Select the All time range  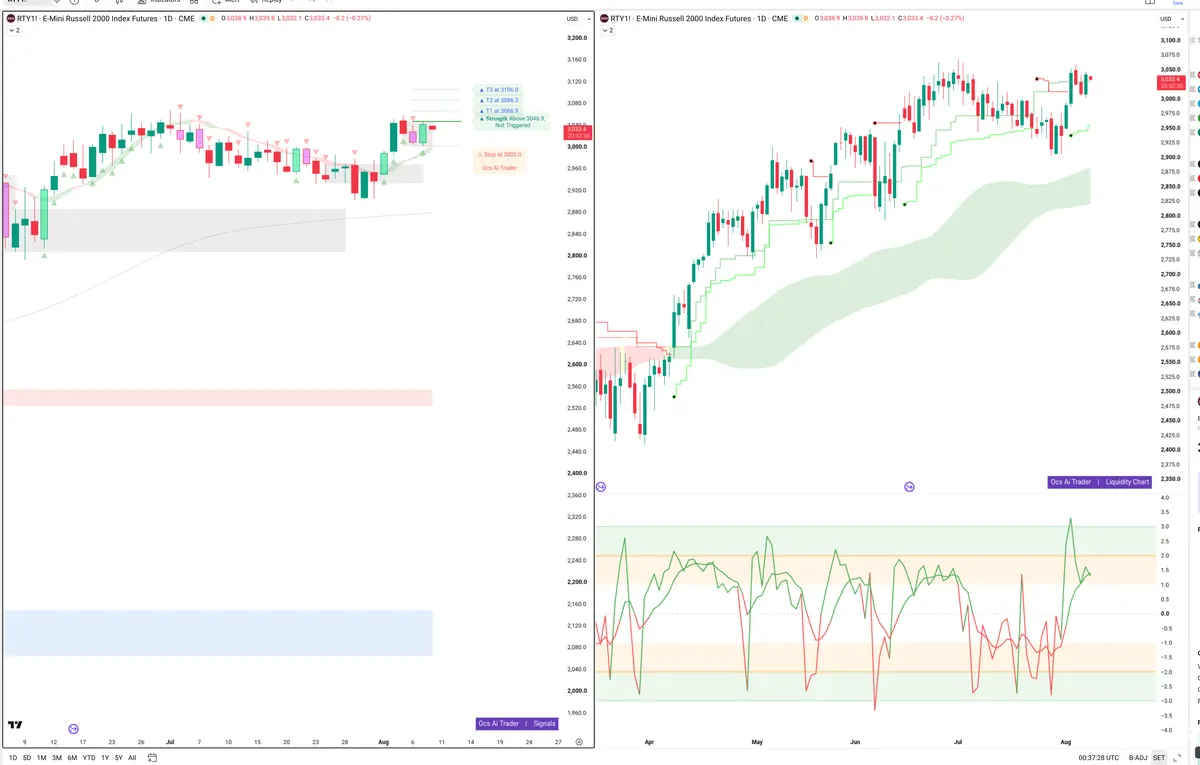[x=132, y=758]
